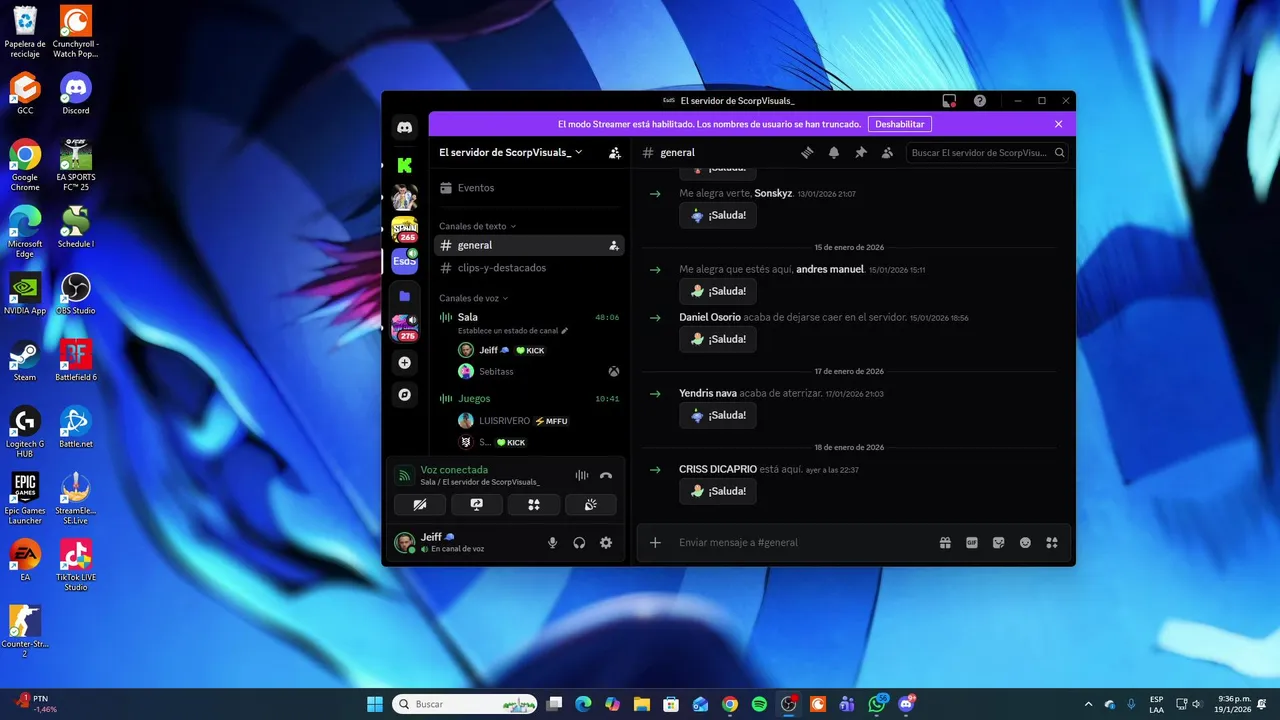Click ¡Saluda! under Yendris nava message
Image resolution: width=1280 pixels, height=720 pixels.
click(718, 415)
